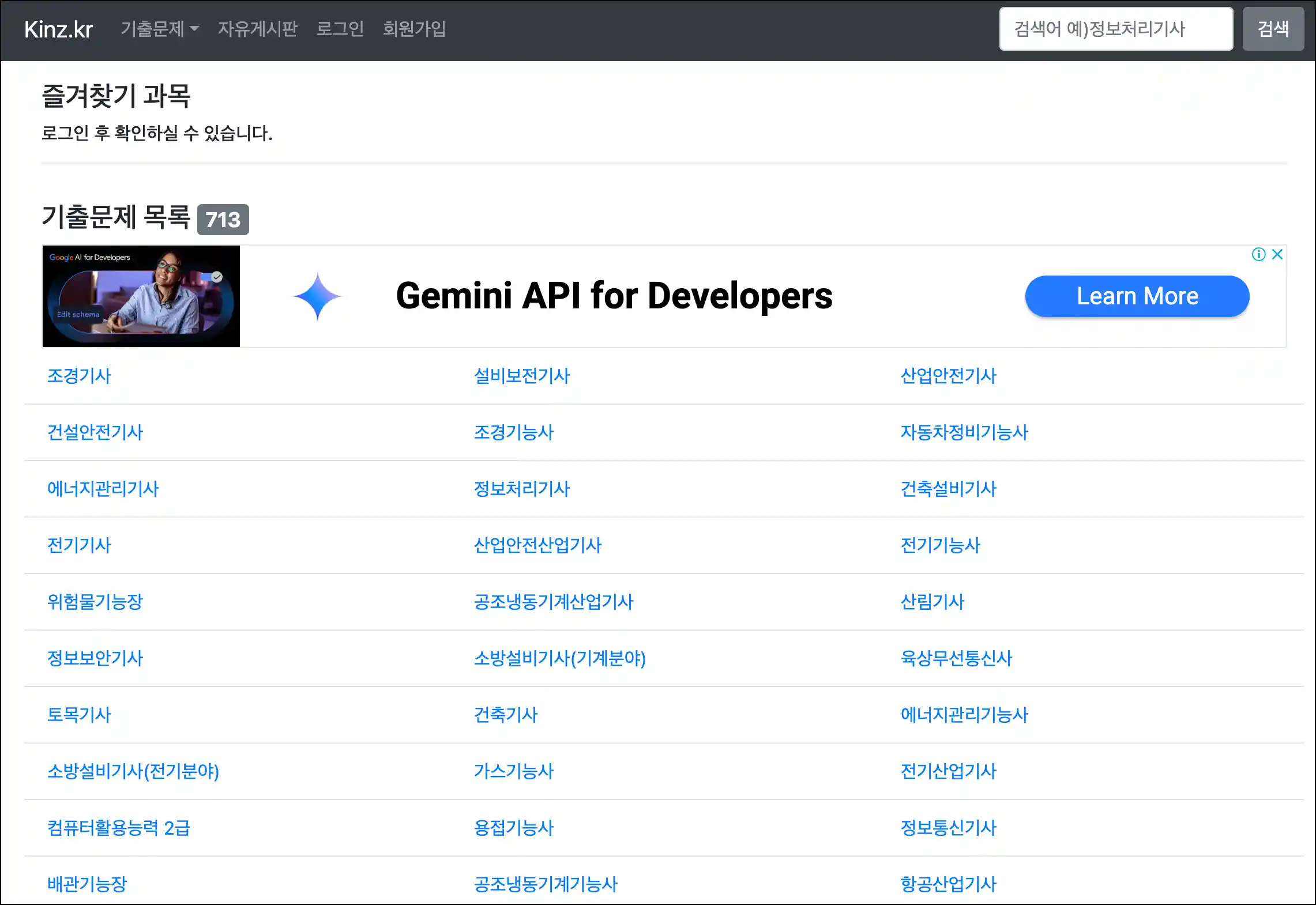
Task: Open the 산업안전기사 exam link
Action: (x=949, y=376)
